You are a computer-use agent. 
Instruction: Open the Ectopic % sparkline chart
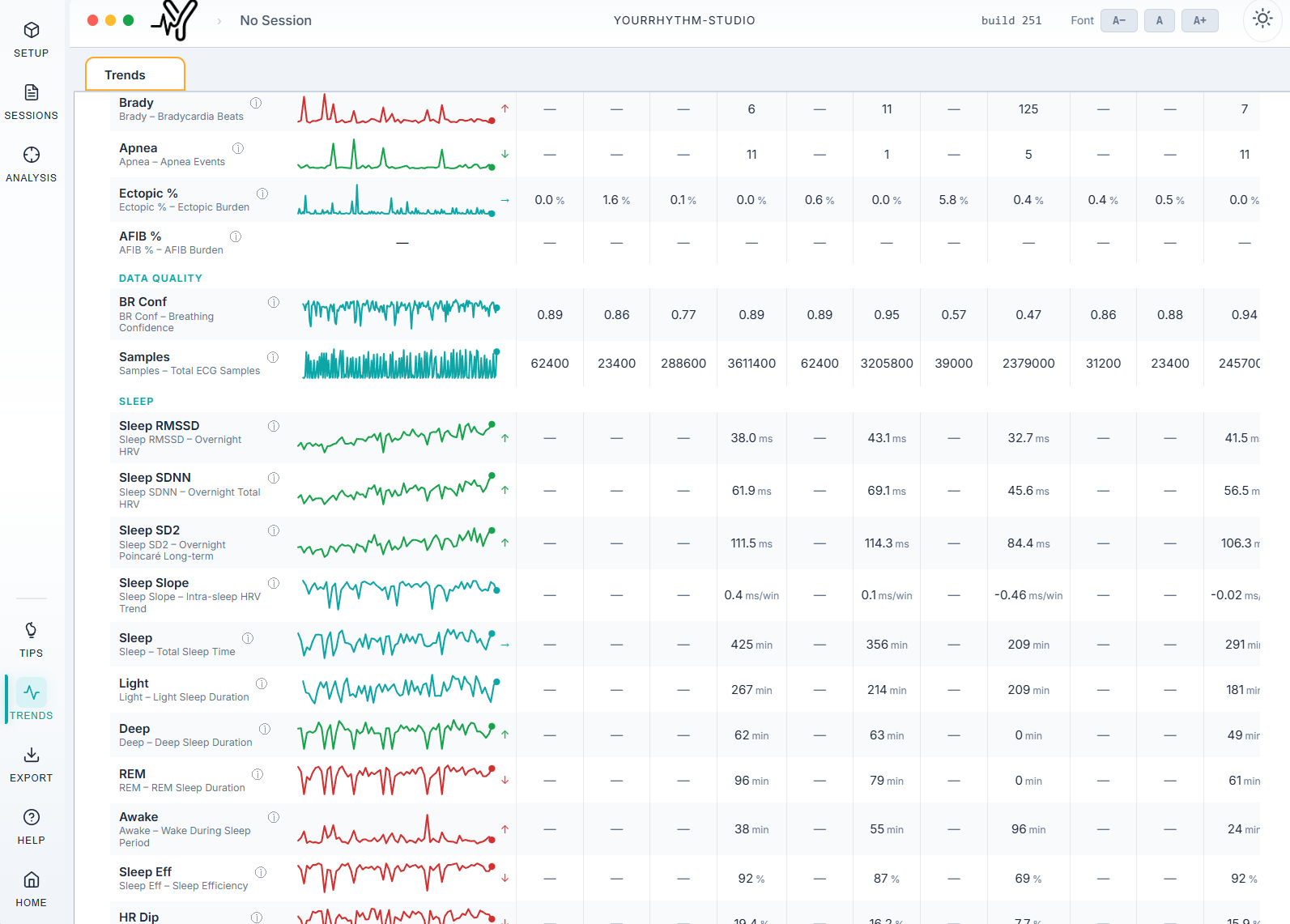coord(396,199)
